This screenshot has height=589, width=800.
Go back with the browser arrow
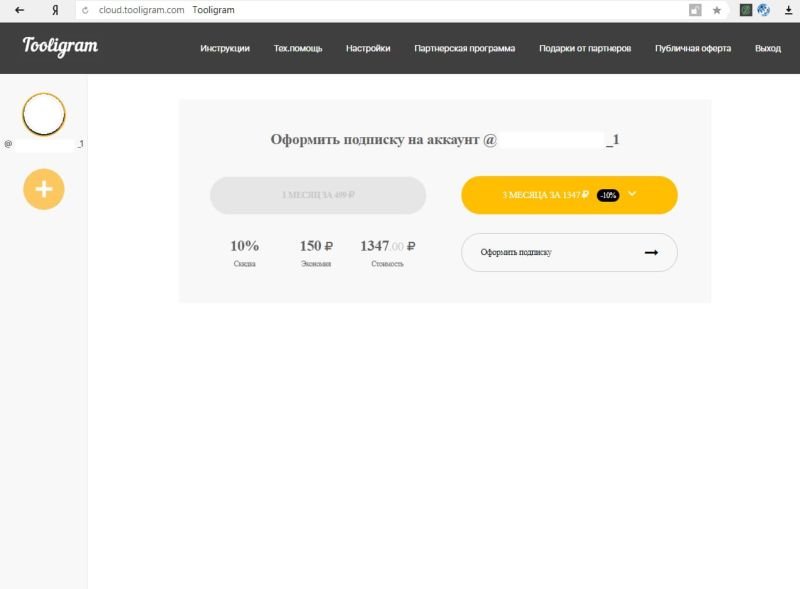(19, 10)
